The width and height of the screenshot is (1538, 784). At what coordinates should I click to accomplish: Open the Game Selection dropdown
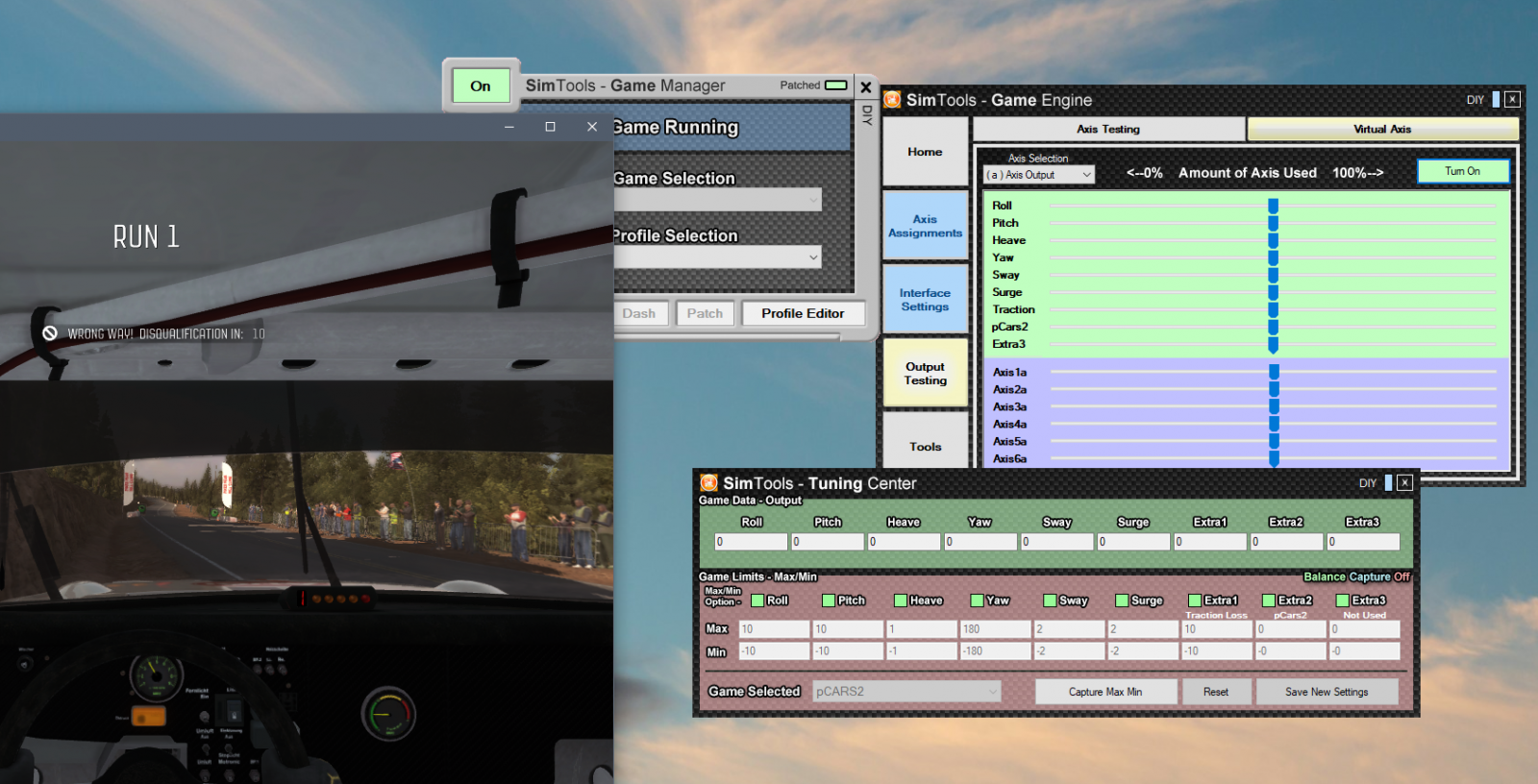(x=717, y=200)
